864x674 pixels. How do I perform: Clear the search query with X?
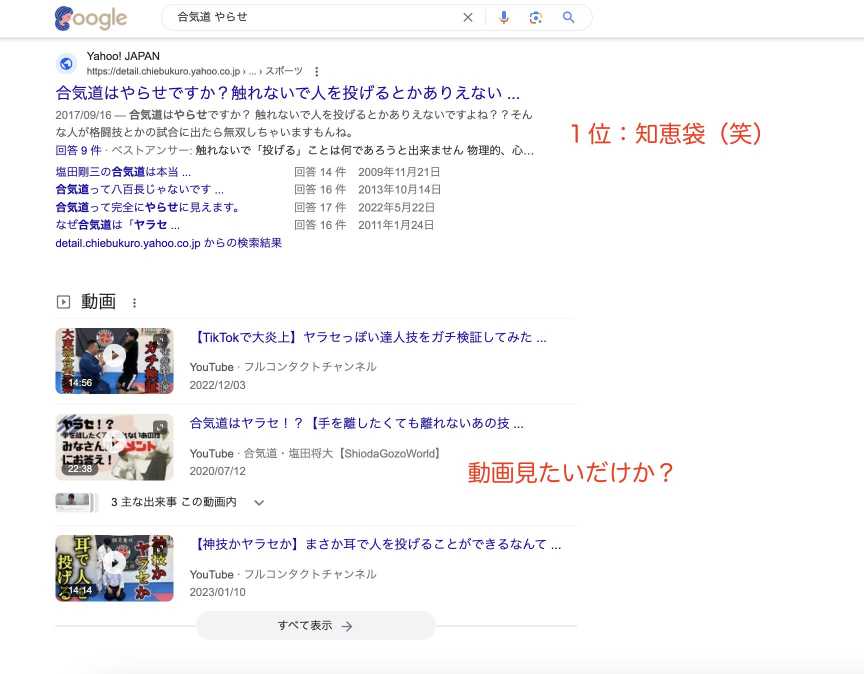[x=468, y=18]
